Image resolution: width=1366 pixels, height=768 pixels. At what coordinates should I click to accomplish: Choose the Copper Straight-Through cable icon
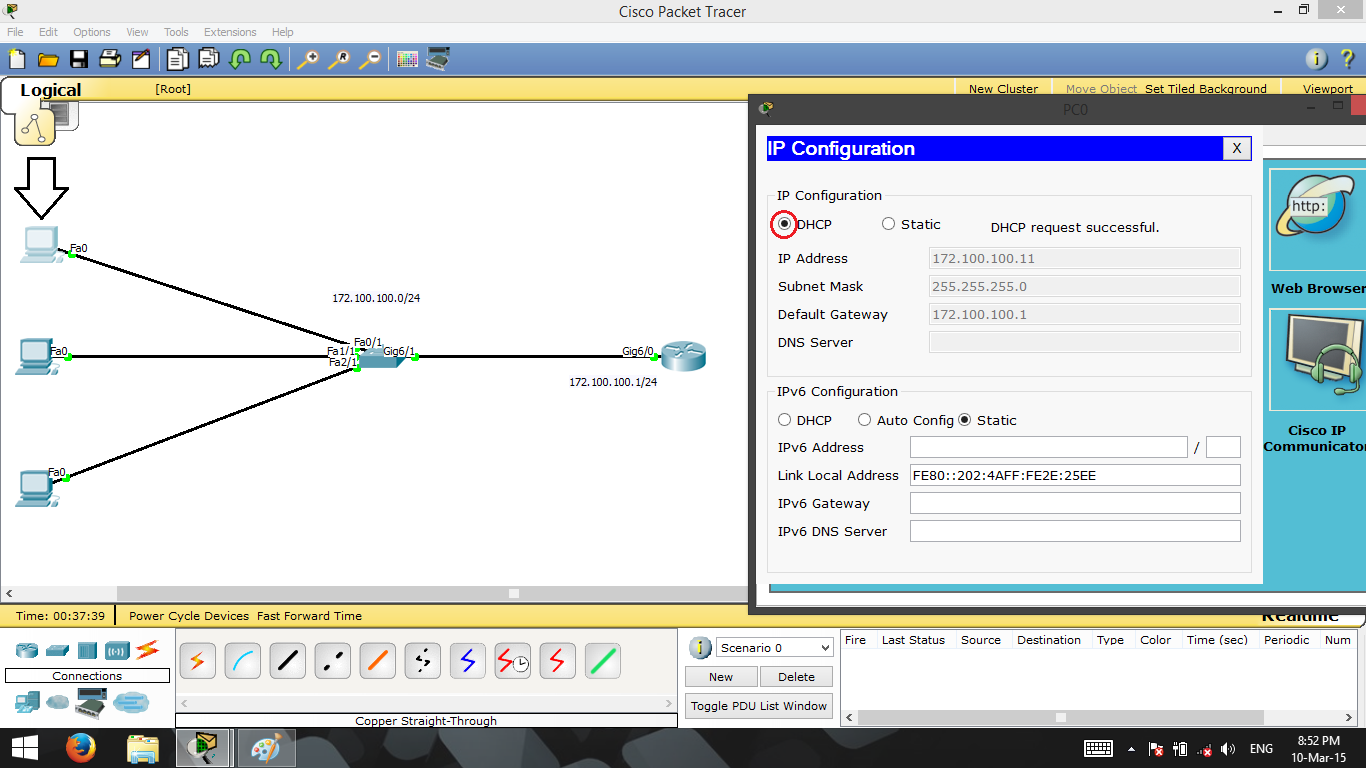tap(287, 660)
